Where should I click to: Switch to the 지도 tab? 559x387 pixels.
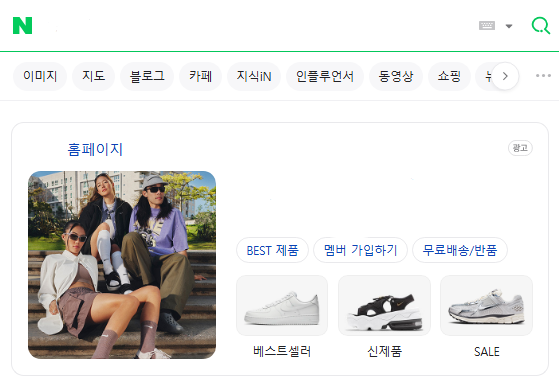click(93, 76)
